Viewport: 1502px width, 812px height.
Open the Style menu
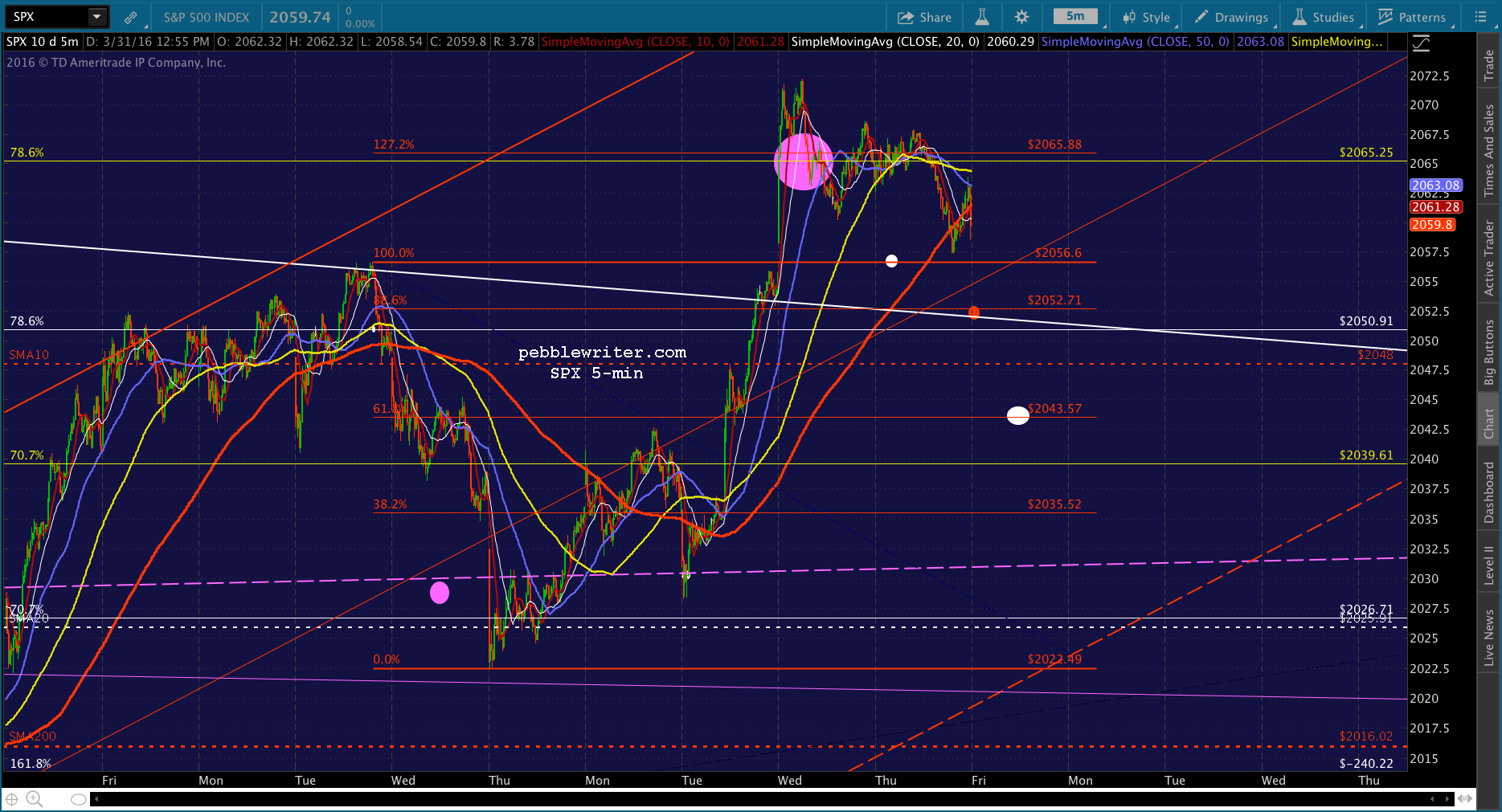(1147, 17)
